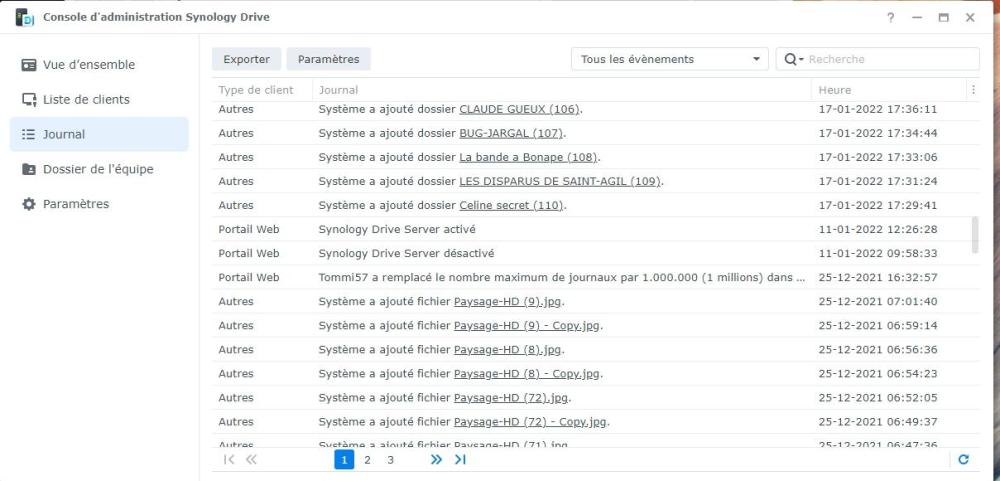Jump to the last page arrow
This screenshot has height=481, width=1000.
pyautogui.click(x=460, y=459)
